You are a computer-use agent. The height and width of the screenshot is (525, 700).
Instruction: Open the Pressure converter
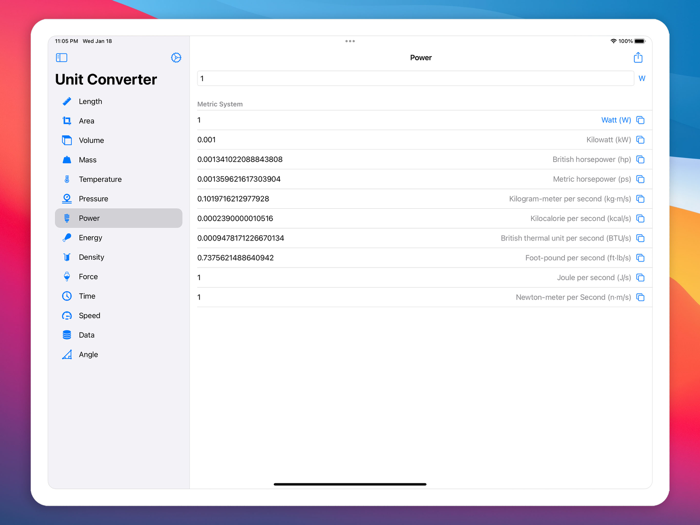tap(118, 199)
